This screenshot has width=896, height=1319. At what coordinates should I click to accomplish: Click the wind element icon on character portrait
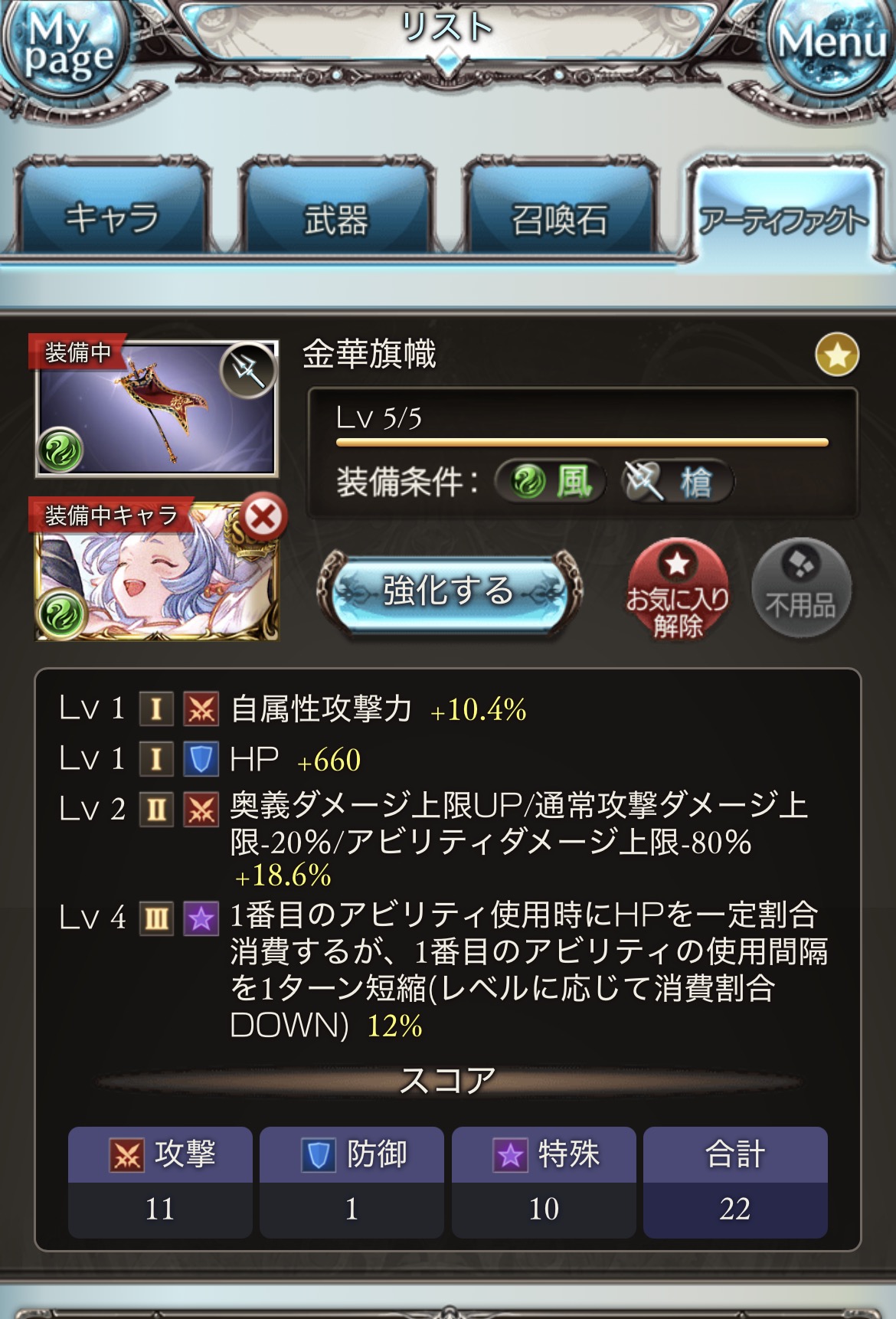pos(61,615)
